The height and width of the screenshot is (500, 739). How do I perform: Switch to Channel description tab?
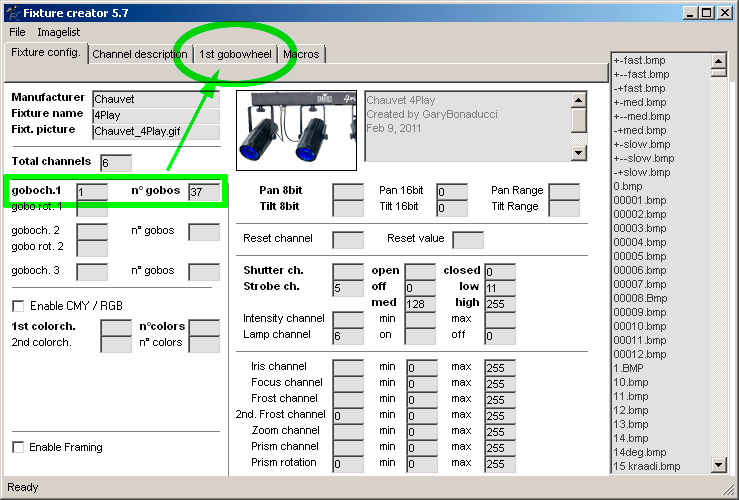coord(140,54)
